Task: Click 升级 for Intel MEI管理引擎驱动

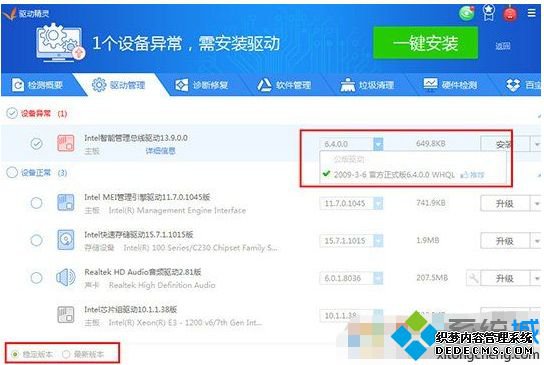Action: coord(505,204)
